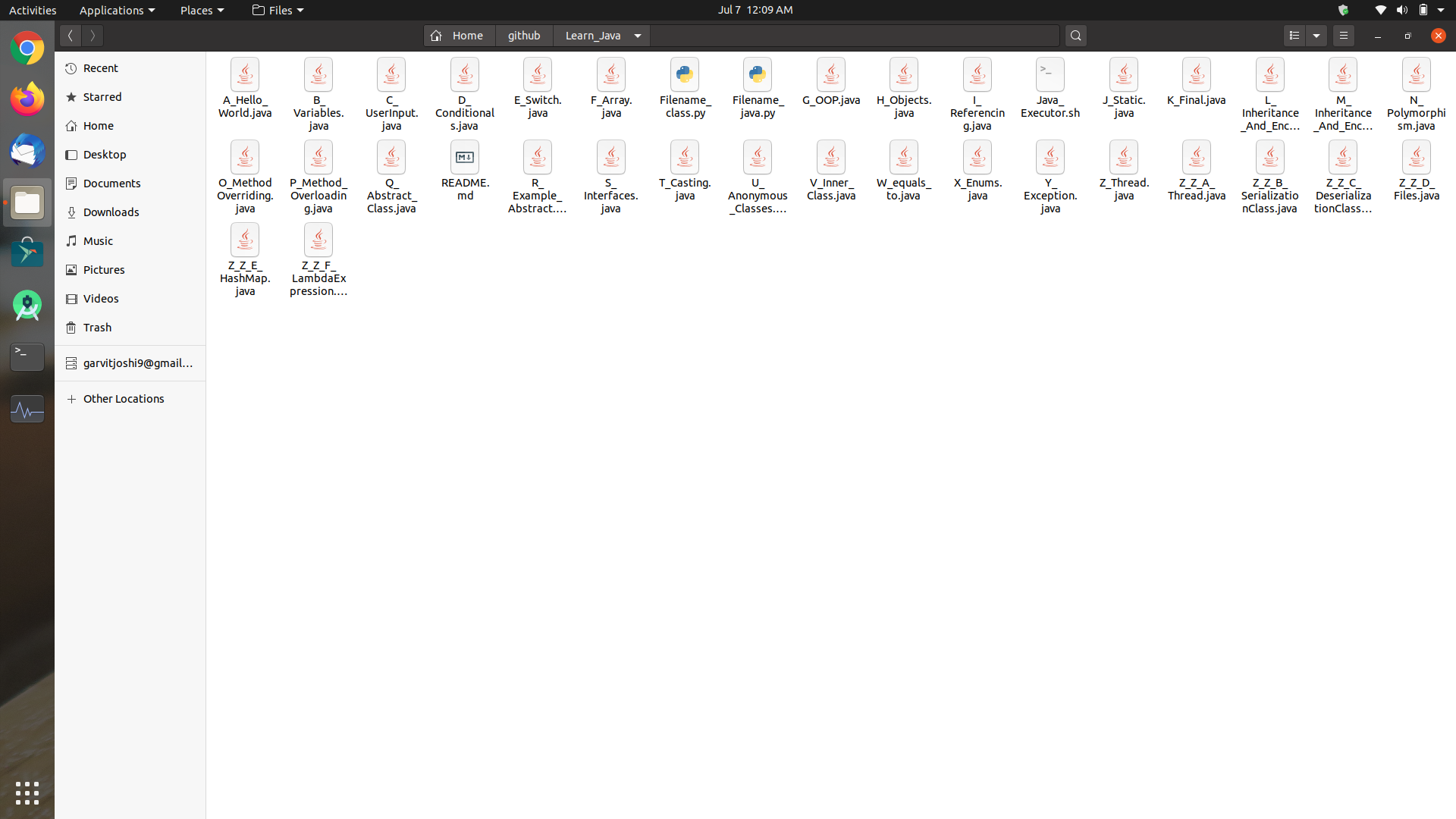Go back with the back arrow
Screen dimensions: 1456x819
(70, 36)
